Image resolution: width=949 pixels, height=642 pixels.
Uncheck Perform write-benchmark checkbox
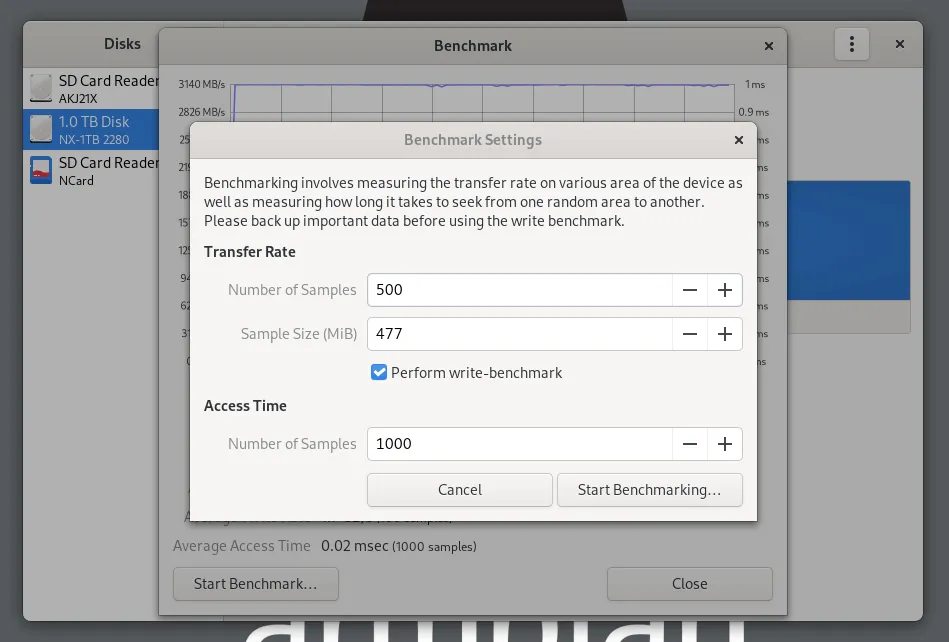(379, 373)
